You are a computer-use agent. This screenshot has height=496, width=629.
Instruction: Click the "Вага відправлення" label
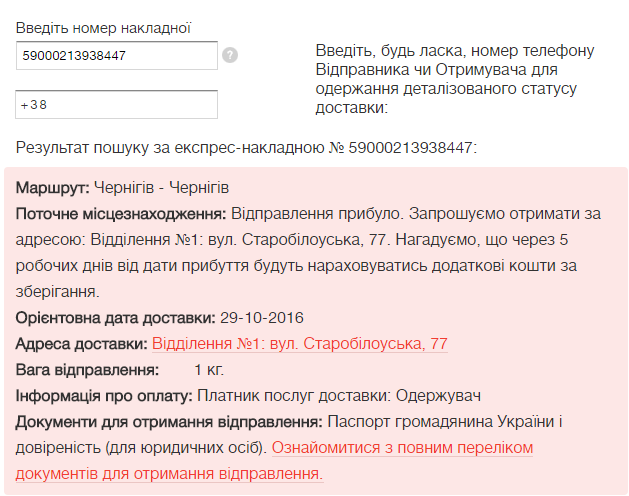pos(88,370)
